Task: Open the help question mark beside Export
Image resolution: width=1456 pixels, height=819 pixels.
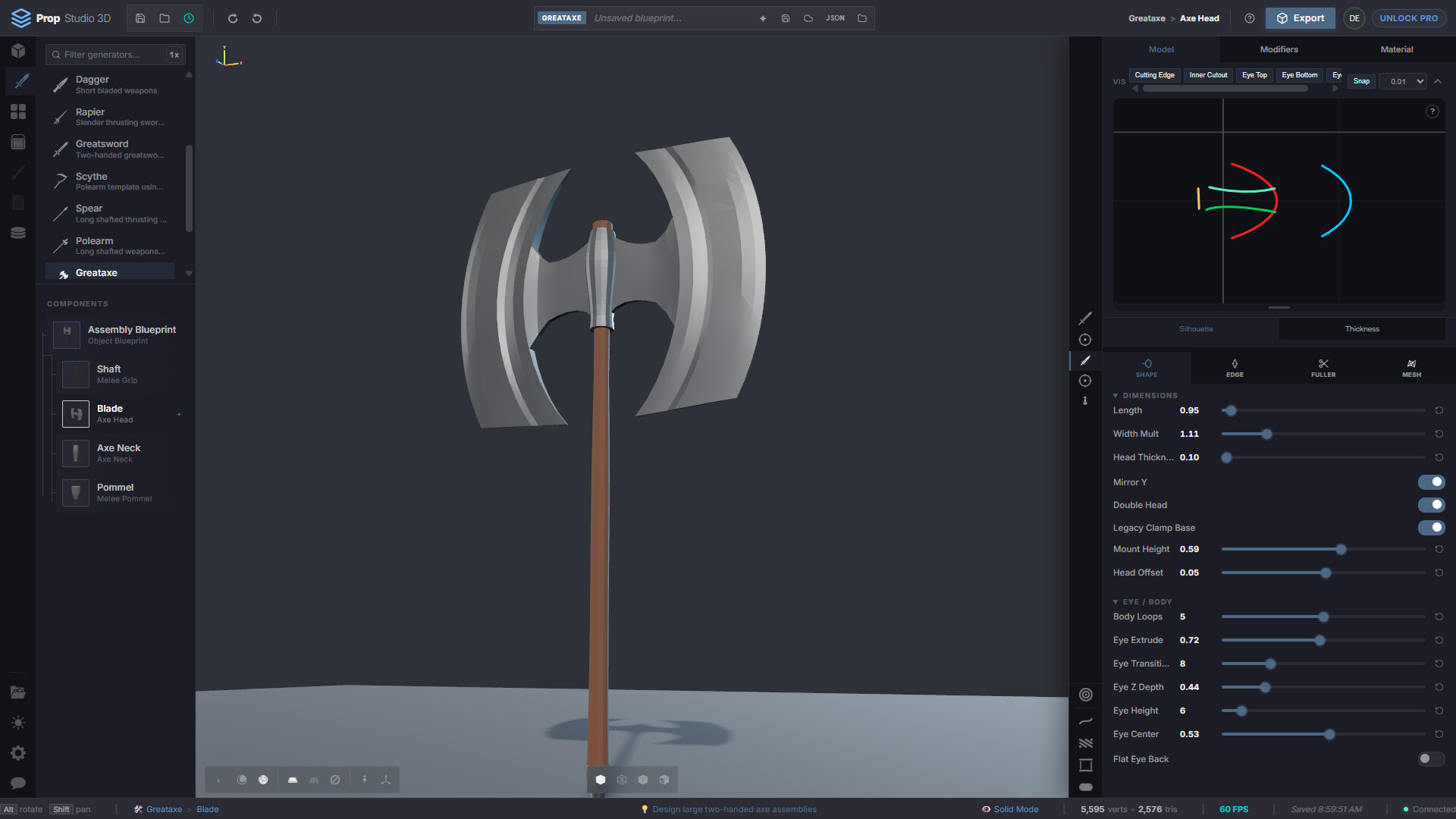Action: coord(1250,18)
